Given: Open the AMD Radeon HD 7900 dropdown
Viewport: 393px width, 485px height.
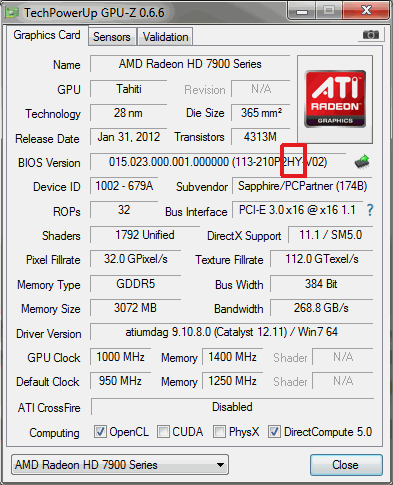Looking at the screenshot, I should click(x=120, y=464).
